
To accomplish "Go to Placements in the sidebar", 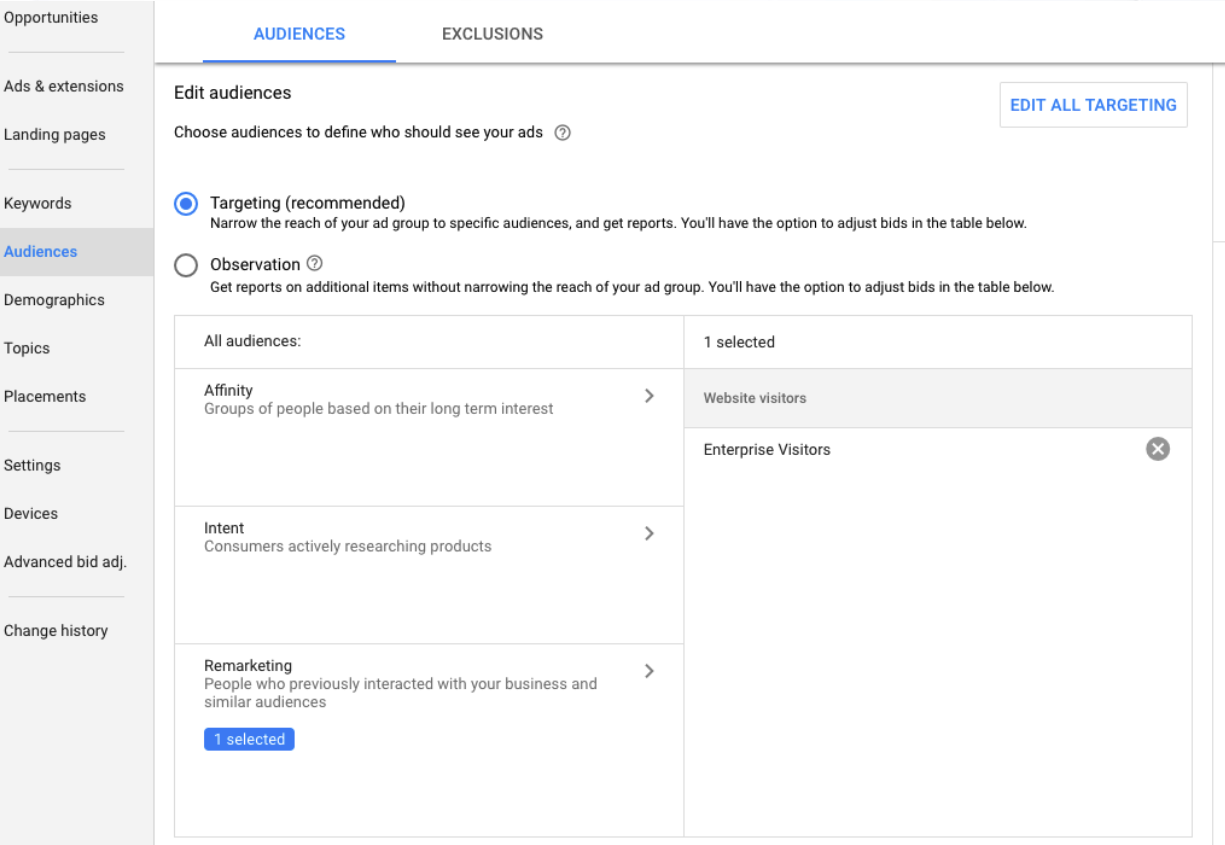I will (x=45, y=397).
